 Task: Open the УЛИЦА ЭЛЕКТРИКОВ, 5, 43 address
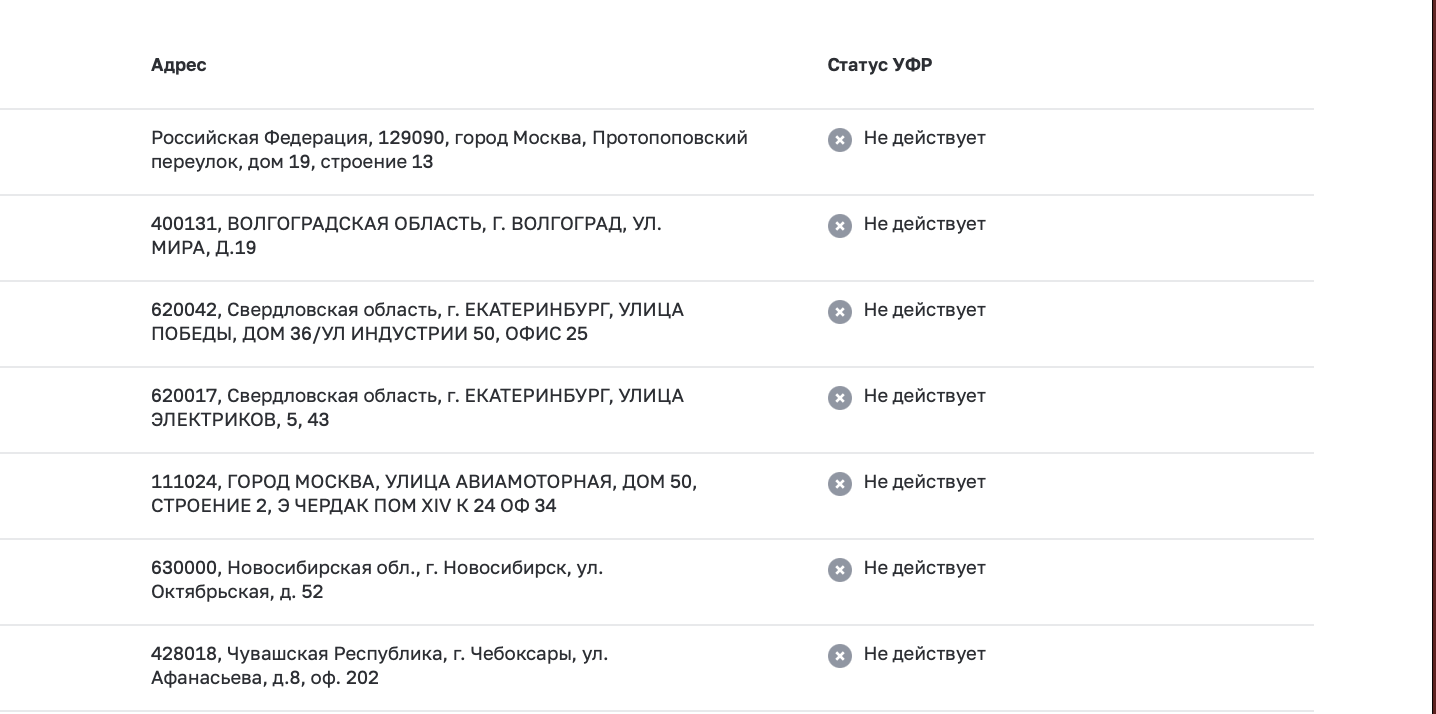[417, 408]
